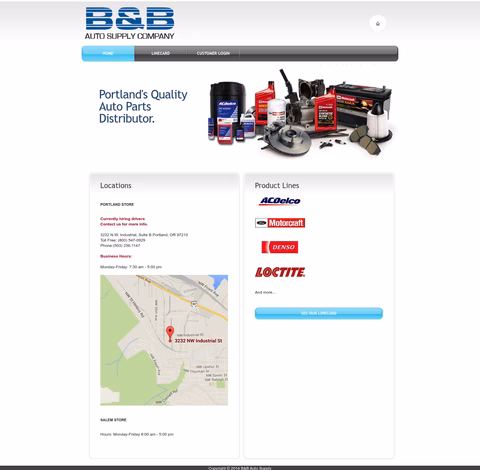The height and width of the screenshot is (470, 480).
Task: Click the Portland store street address line
Action: point(144,235)
